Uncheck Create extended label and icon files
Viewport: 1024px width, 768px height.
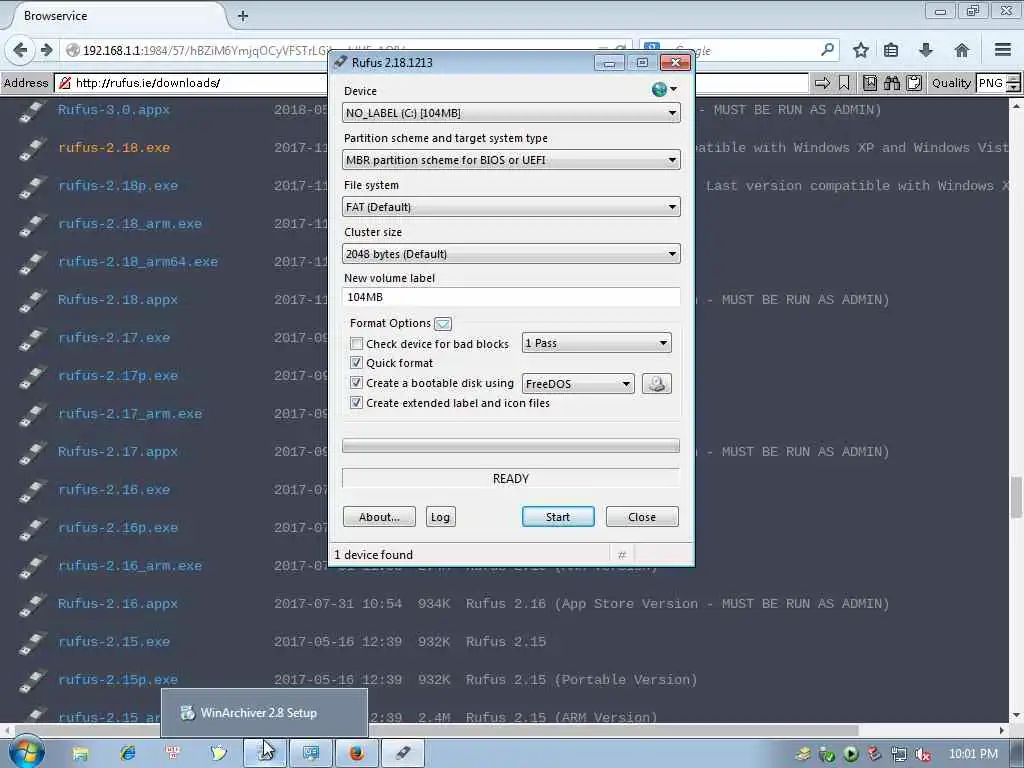pyautogui.click(x=357, y=403)
